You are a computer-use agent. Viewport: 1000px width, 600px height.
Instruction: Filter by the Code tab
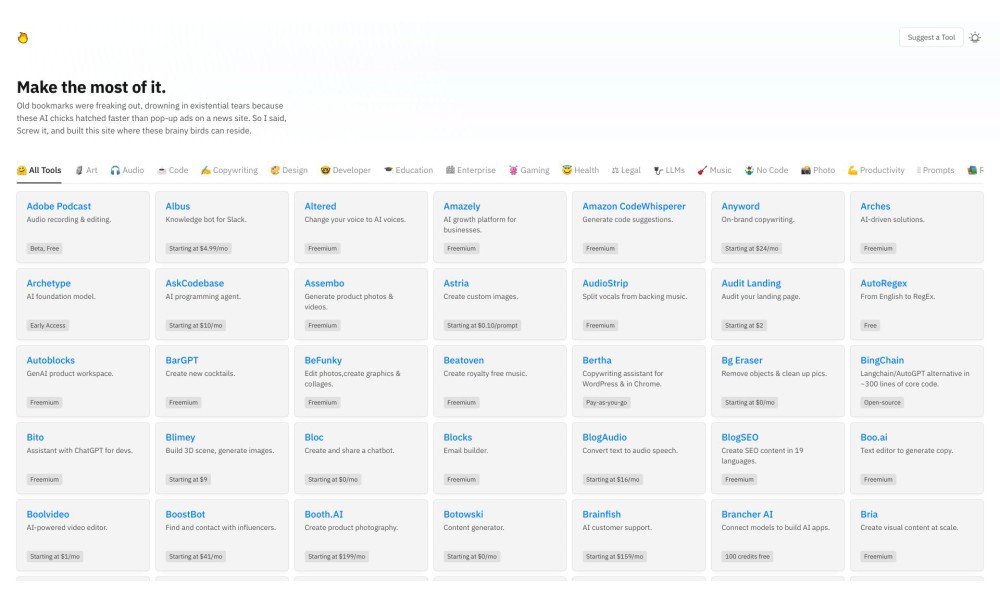(x=172, y=170)
